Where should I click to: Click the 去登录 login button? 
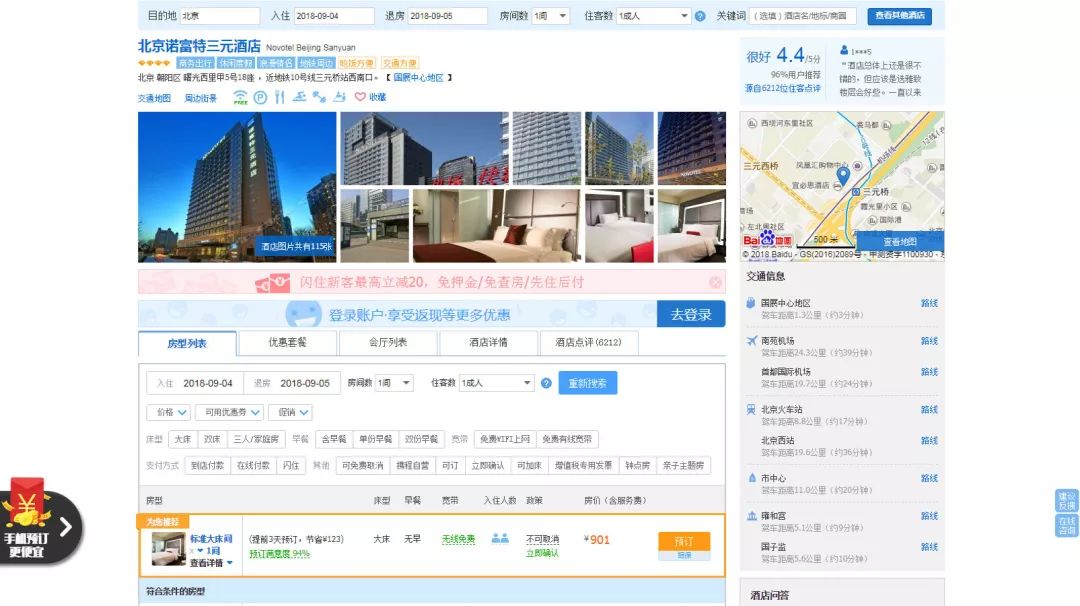(691, 314)
